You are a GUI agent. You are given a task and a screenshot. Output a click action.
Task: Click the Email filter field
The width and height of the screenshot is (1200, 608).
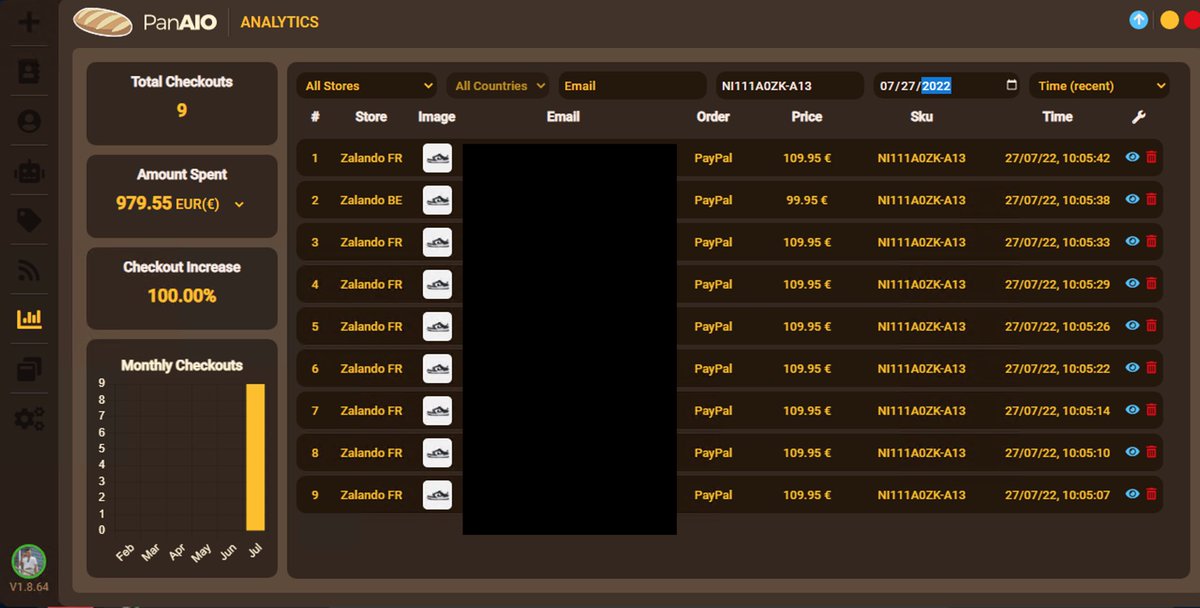[632, 85]
